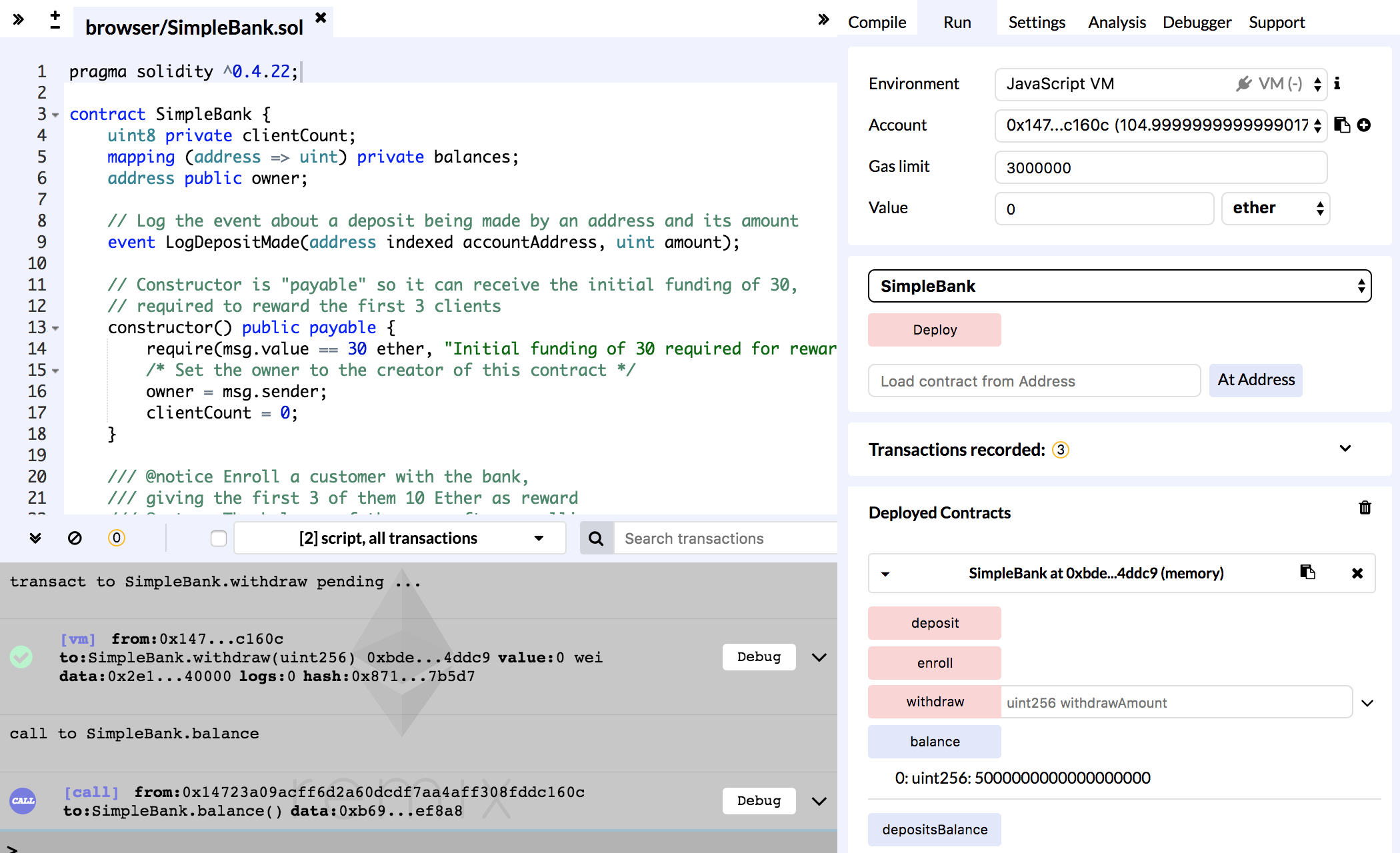Image resolution: width=1400 pixels, height=853 pixels.
Task: Expand the Transactions recorded section
Action: click(1345, 449)
